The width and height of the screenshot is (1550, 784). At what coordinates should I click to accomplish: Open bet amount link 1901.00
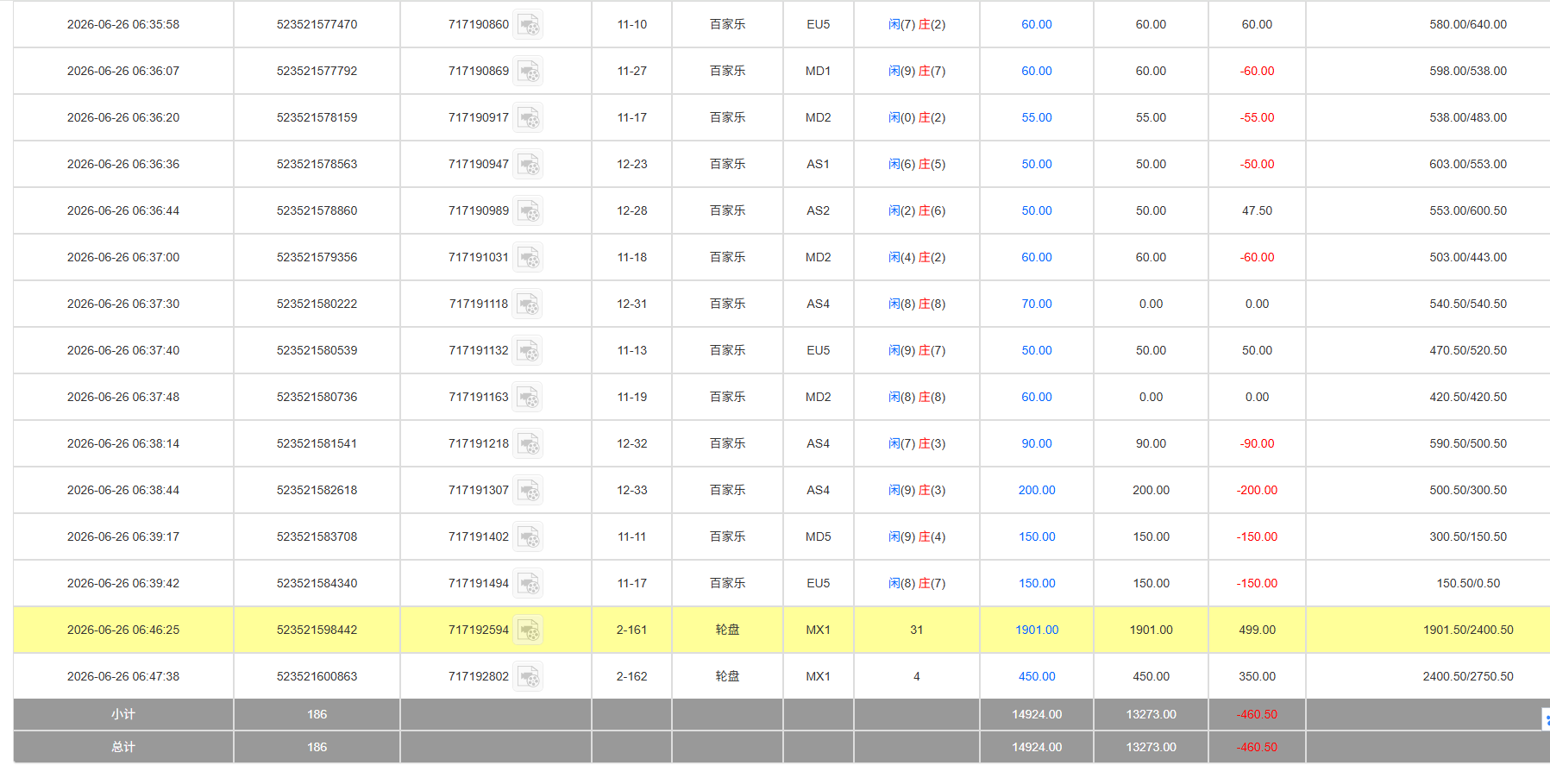1037,630
